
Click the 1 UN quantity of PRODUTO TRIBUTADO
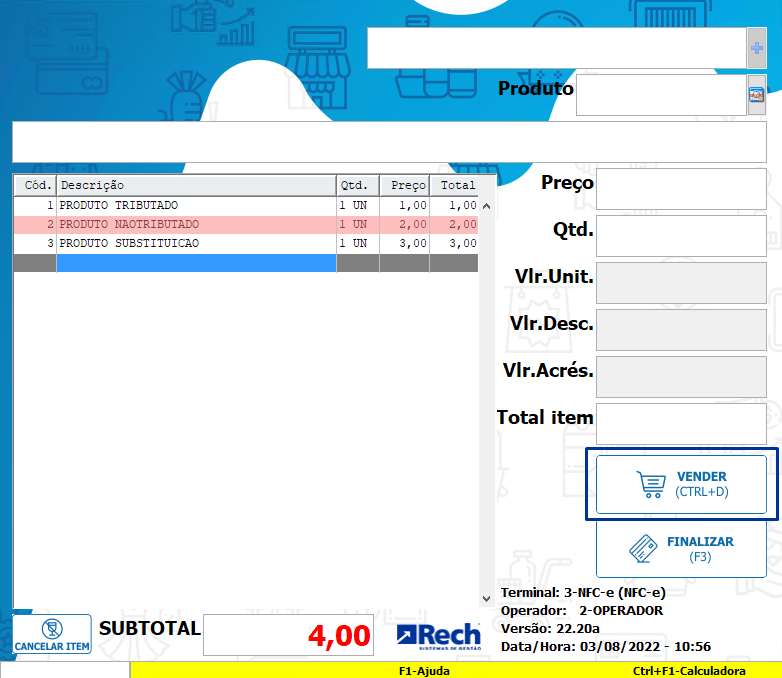[x=353, y=205]
